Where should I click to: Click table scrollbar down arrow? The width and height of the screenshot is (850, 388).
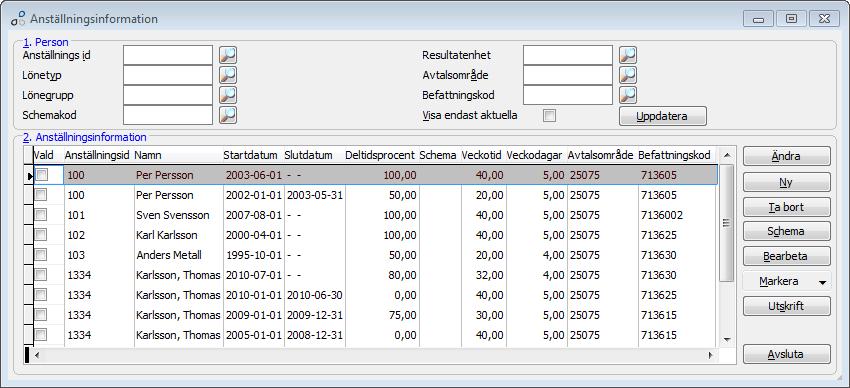(727, 340)
